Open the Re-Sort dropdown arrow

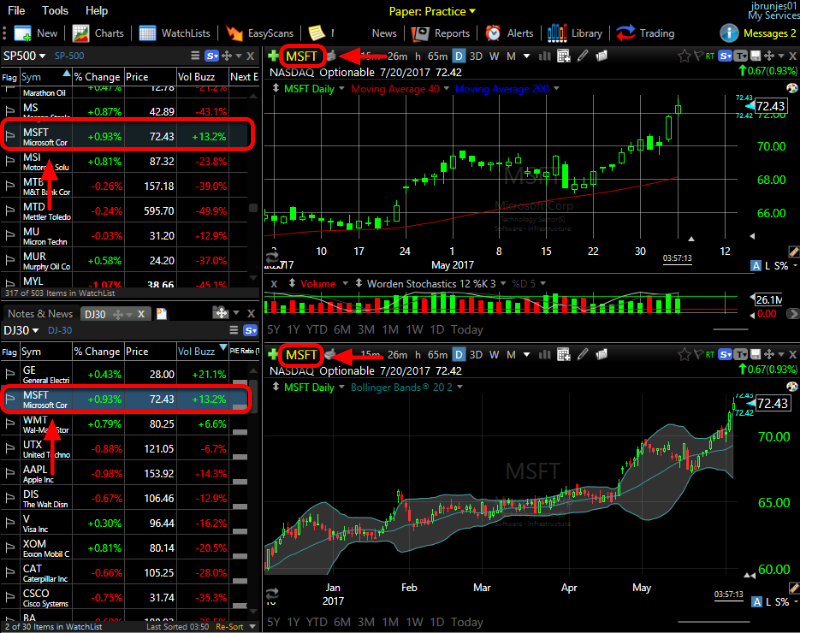coord(253,627)
